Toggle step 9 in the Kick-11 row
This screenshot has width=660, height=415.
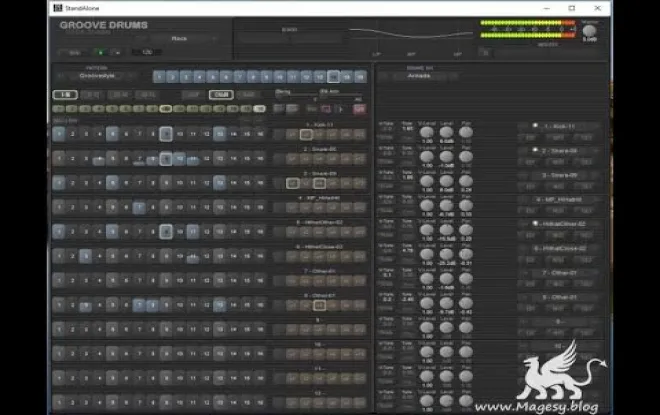(166, 134)
